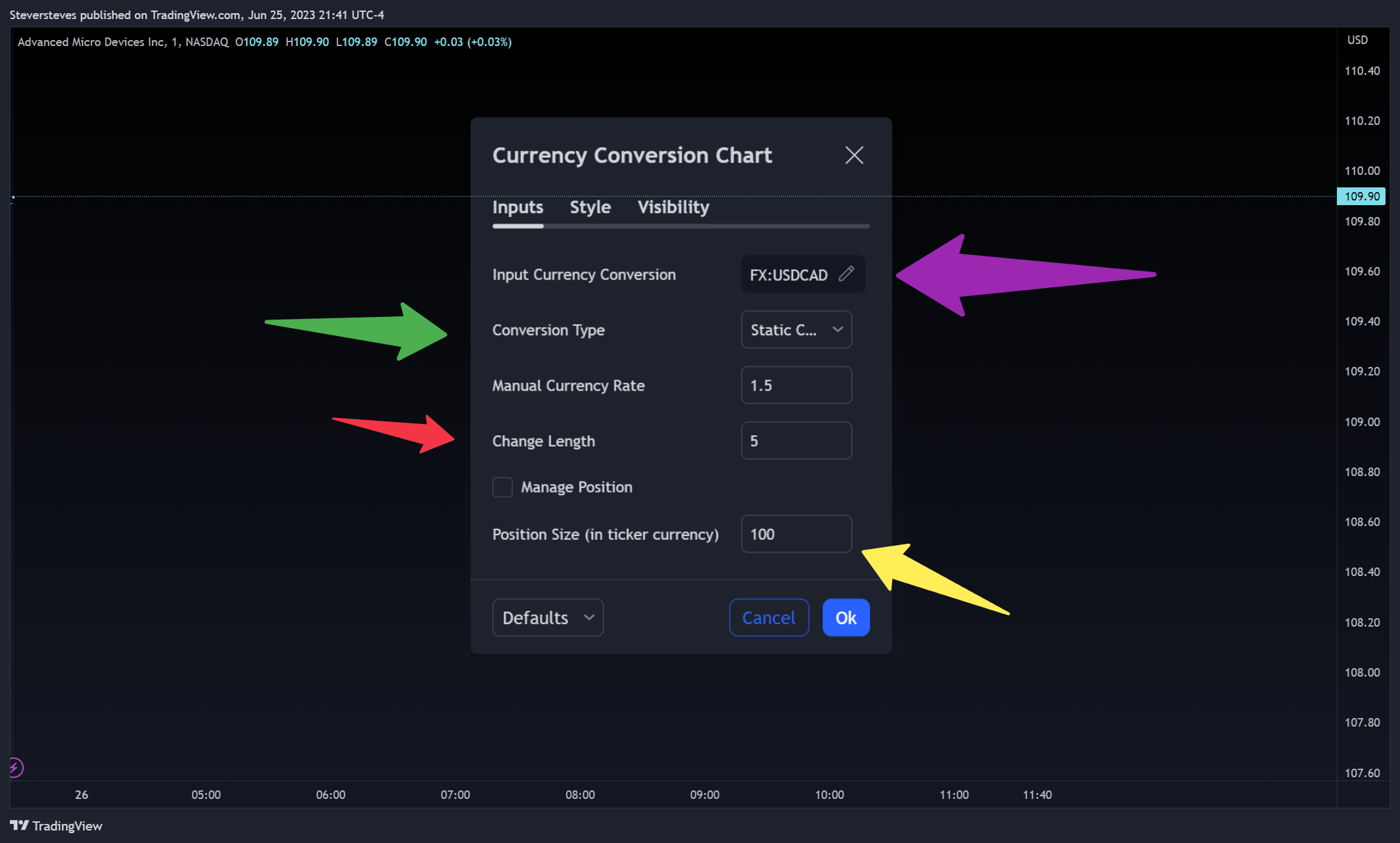This screenshot has width=1400, height=843.
Task: Click the pencil icon beside FX:USDCAD
Action: tap(846, 274)
